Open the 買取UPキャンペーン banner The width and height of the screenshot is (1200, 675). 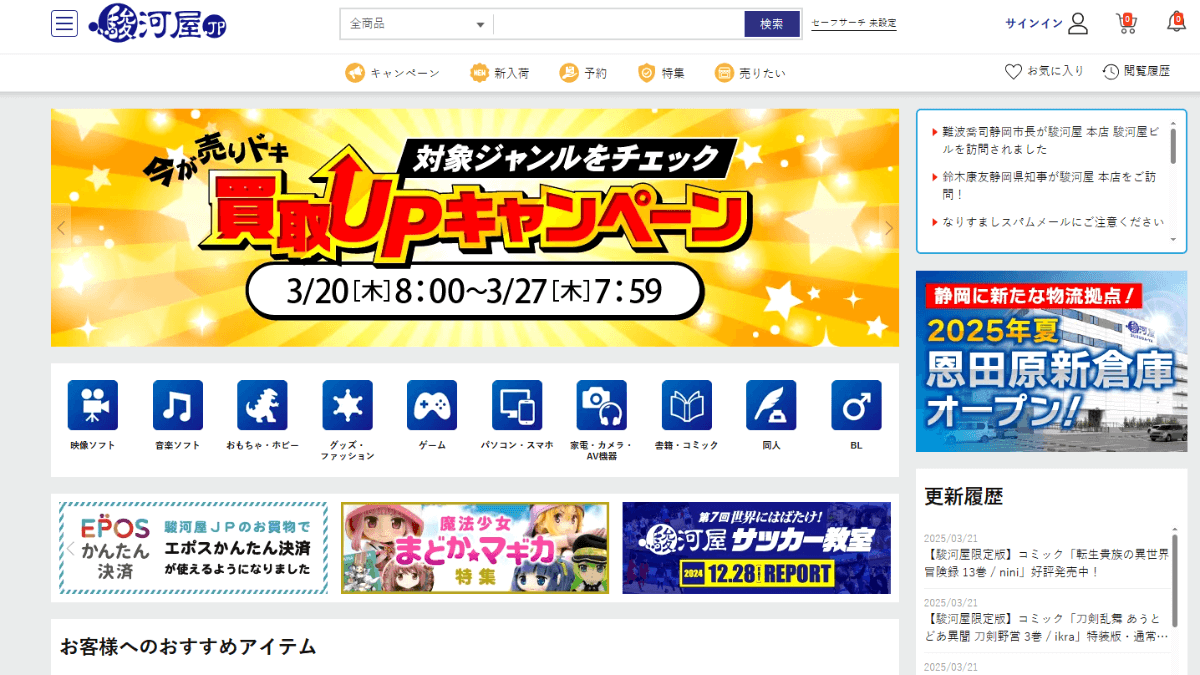[475, 228]
